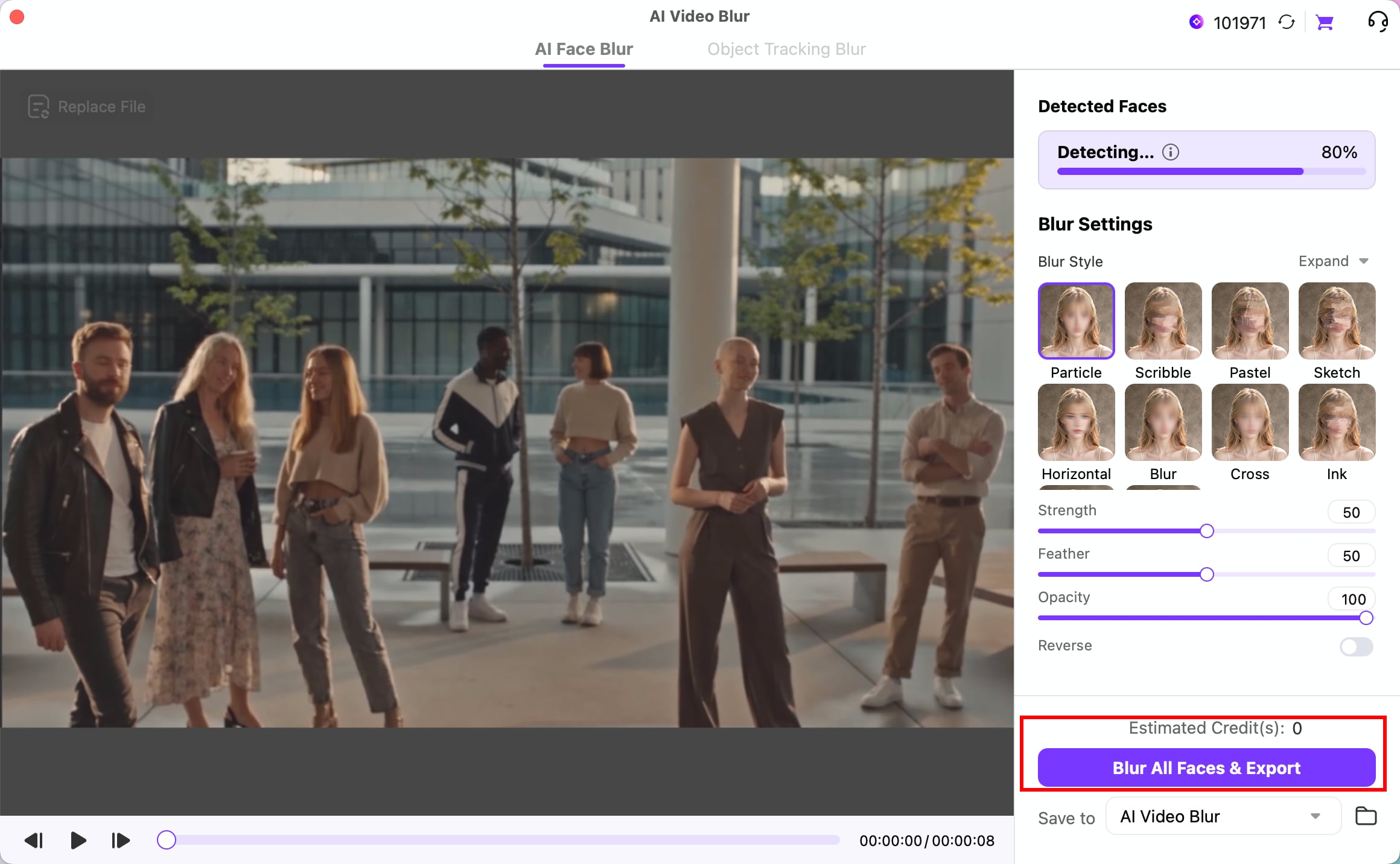
Task: Click the video timeline playhead
Action: point(167,840)
